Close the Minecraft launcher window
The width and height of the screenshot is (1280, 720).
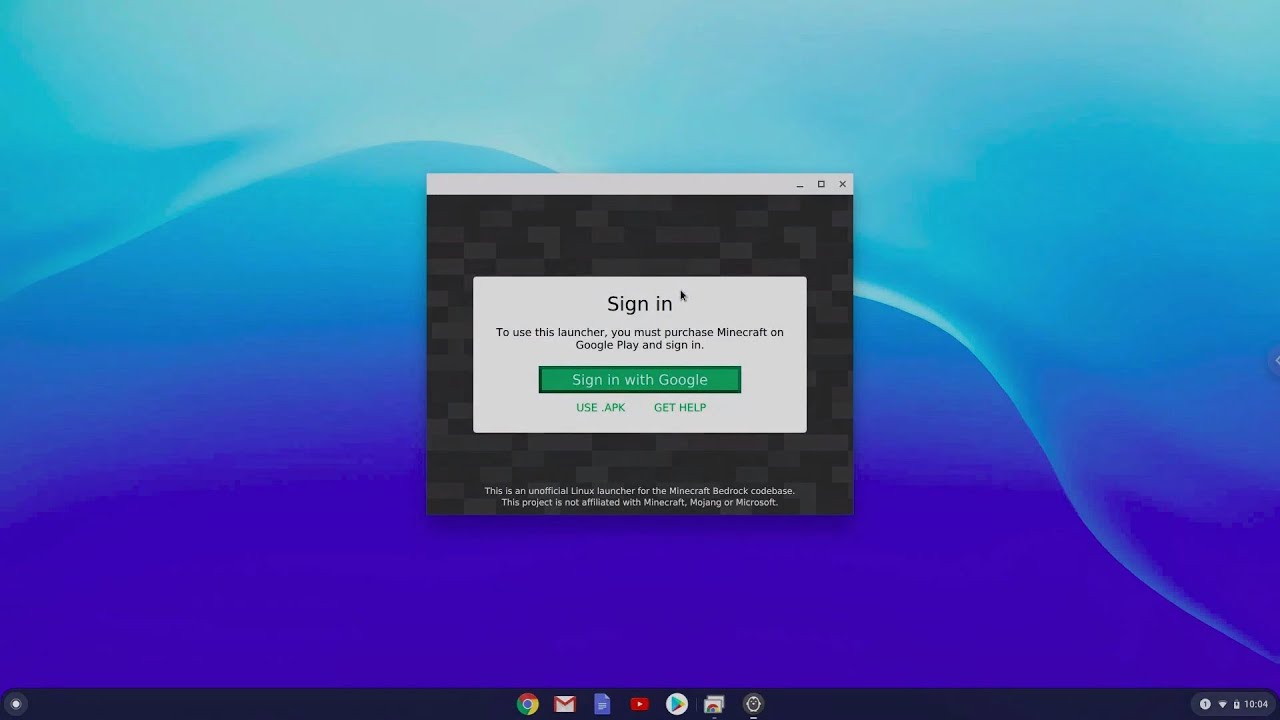click(x=843, y=184)
